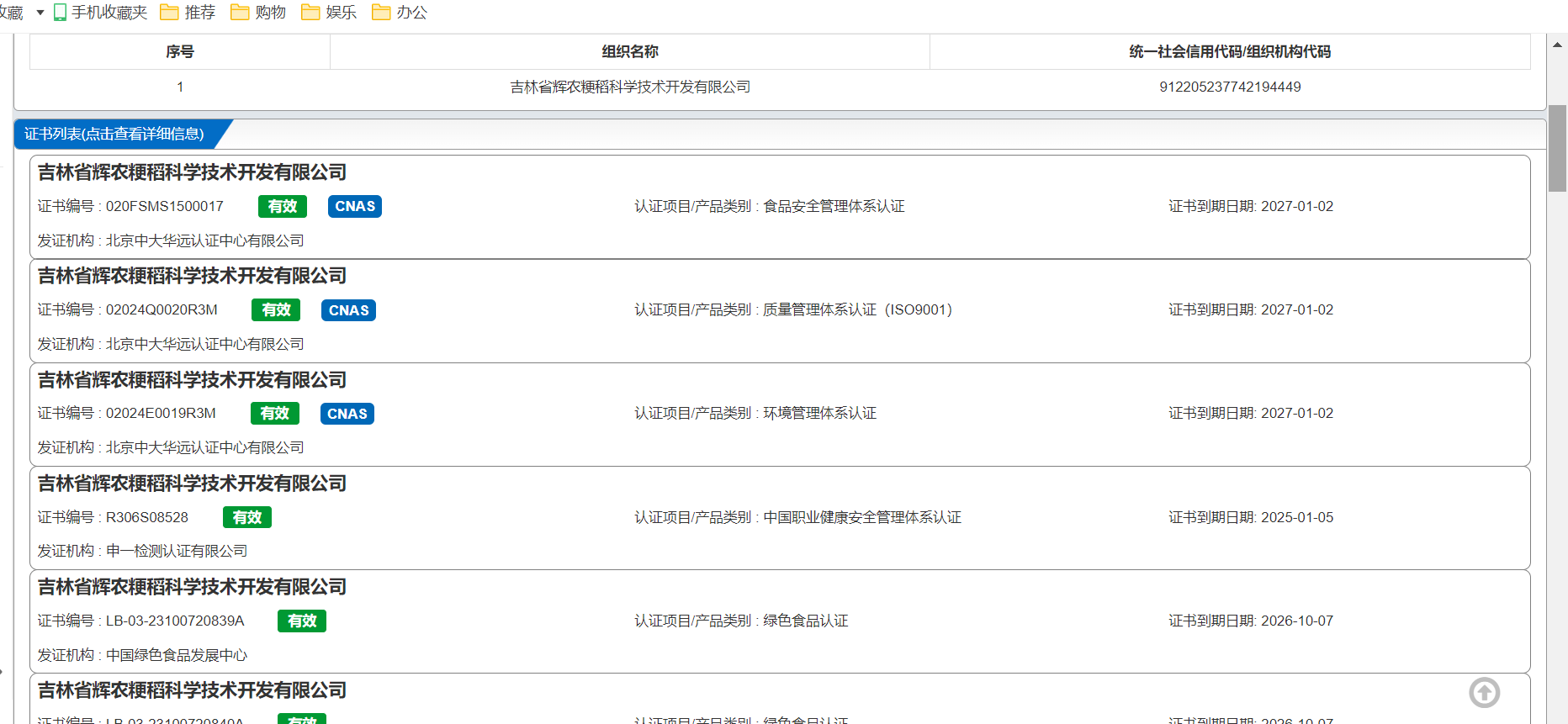Click credit code 912205237742194449

(1230, 87)
